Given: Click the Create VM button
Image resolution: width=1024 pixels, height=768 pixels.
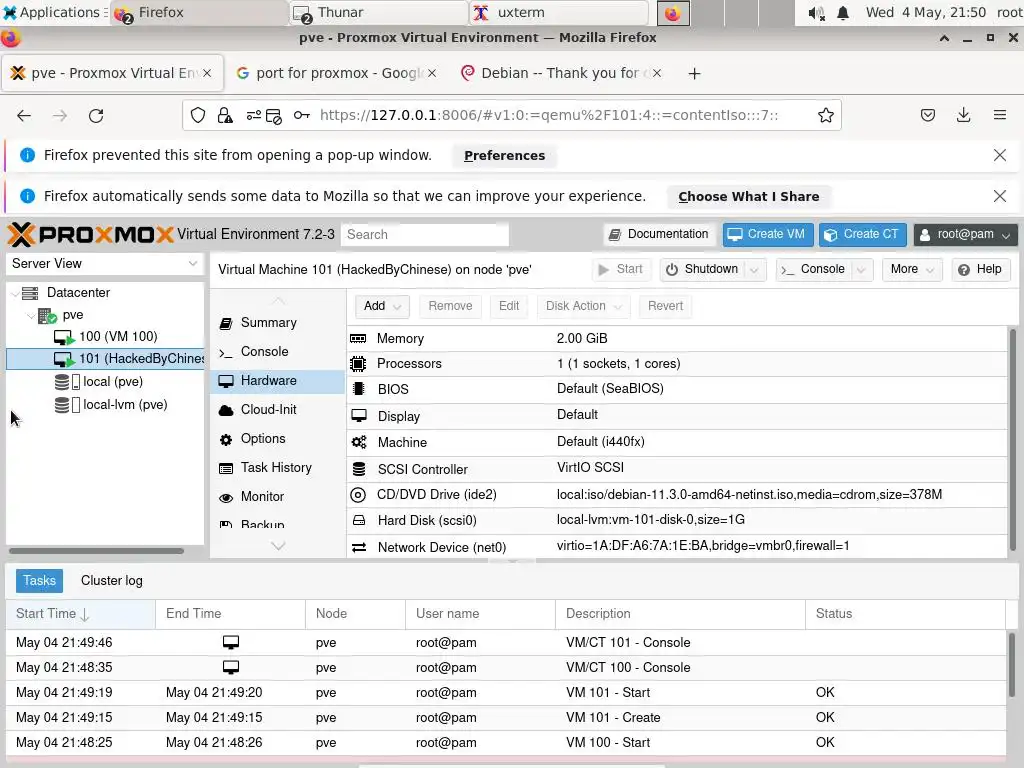Looking at the screenshot, I should point(768,234).
